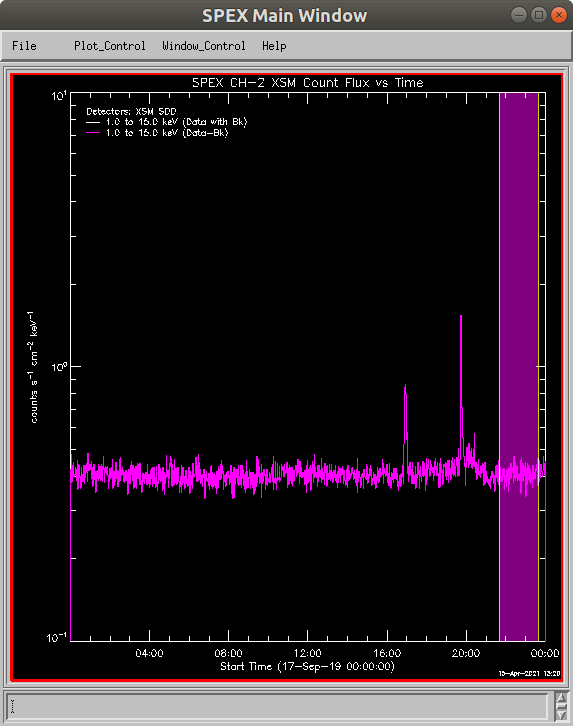
Task: Click the 12:00 time axis label
Action: pyautogui.click(x=307, y=653)
